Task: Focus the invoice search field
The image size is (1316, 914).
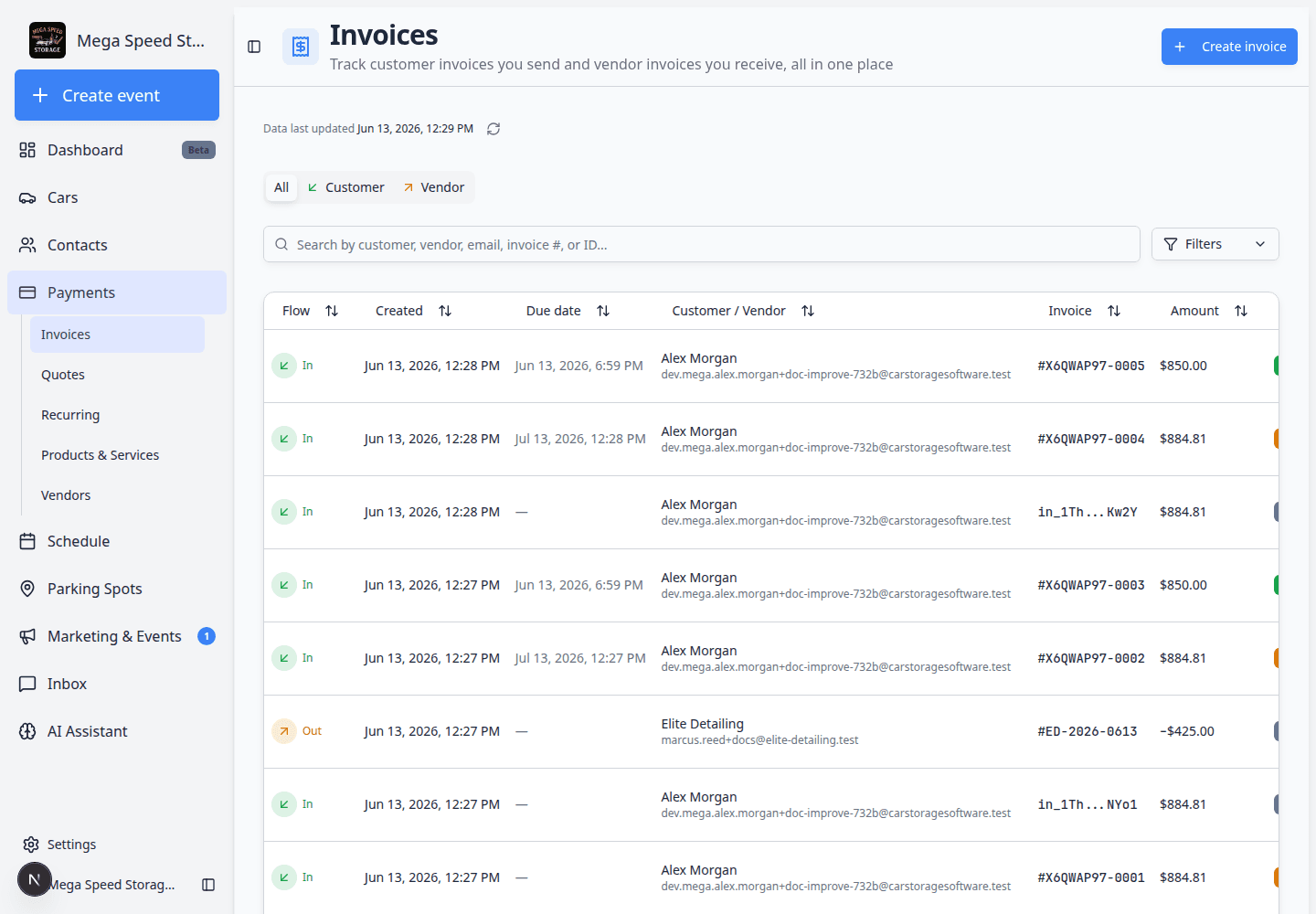Action: (x=702, y=244)
